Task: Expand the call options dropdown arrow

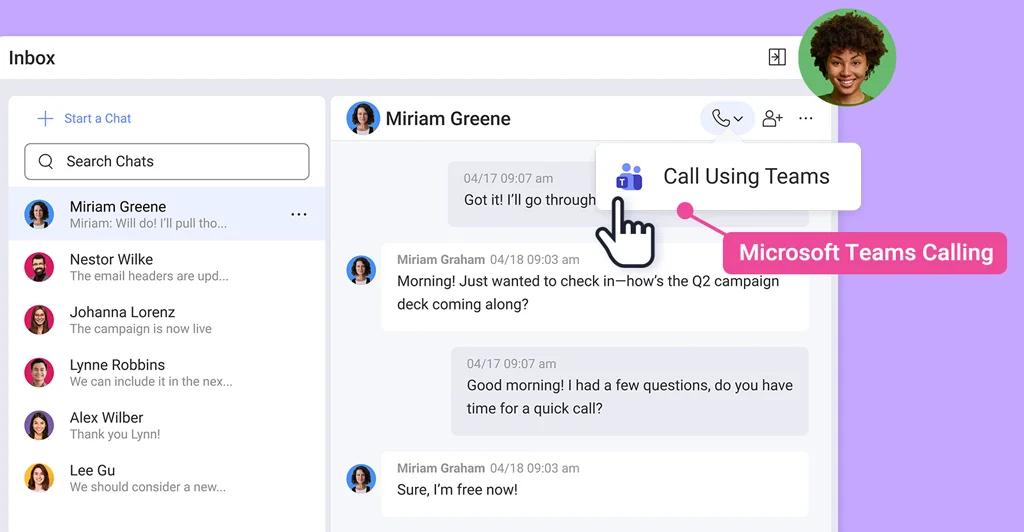Action: pyautogui.click(x=739, y=119)
